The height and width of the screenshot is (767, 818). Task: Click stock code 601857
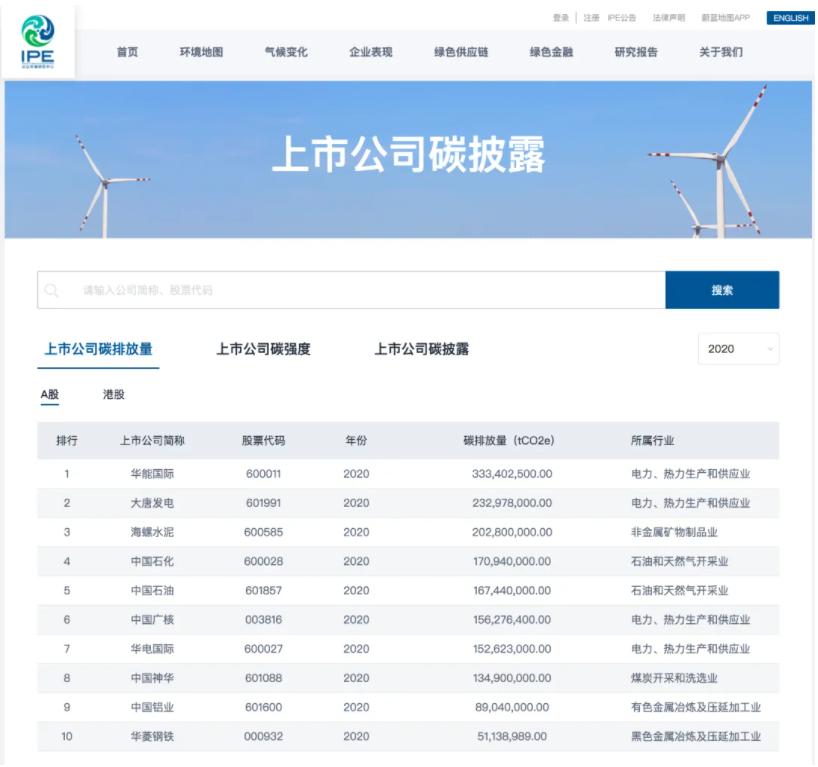[x=263, y=591]
